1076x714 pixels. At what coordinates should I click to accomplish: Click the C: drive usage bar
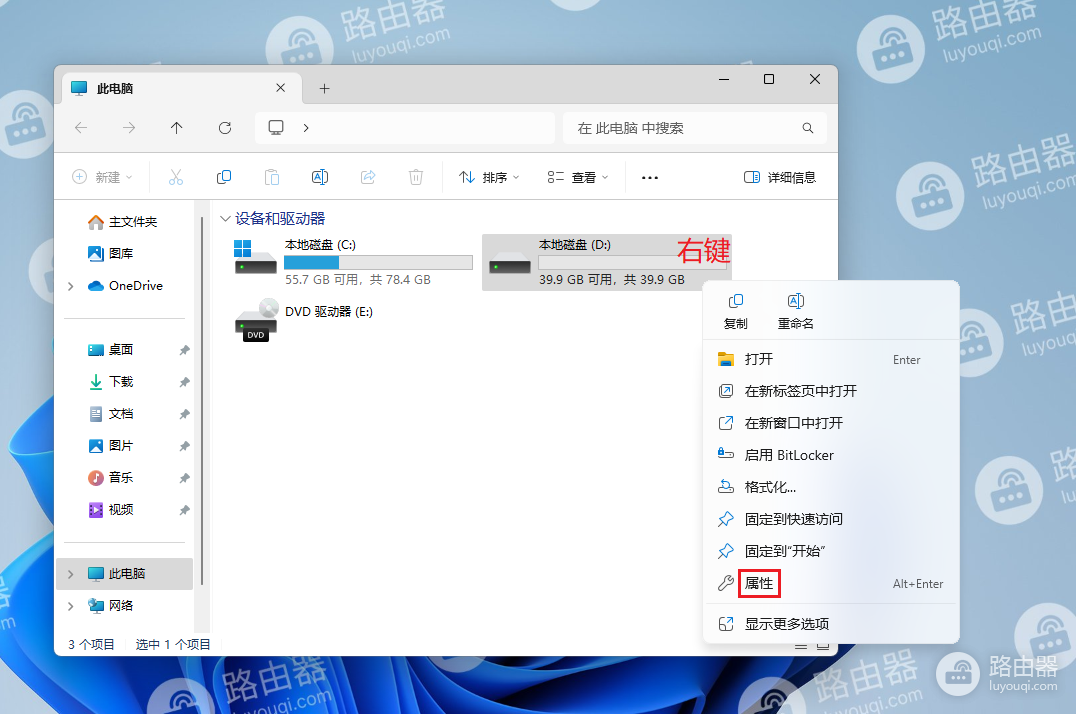378,262
